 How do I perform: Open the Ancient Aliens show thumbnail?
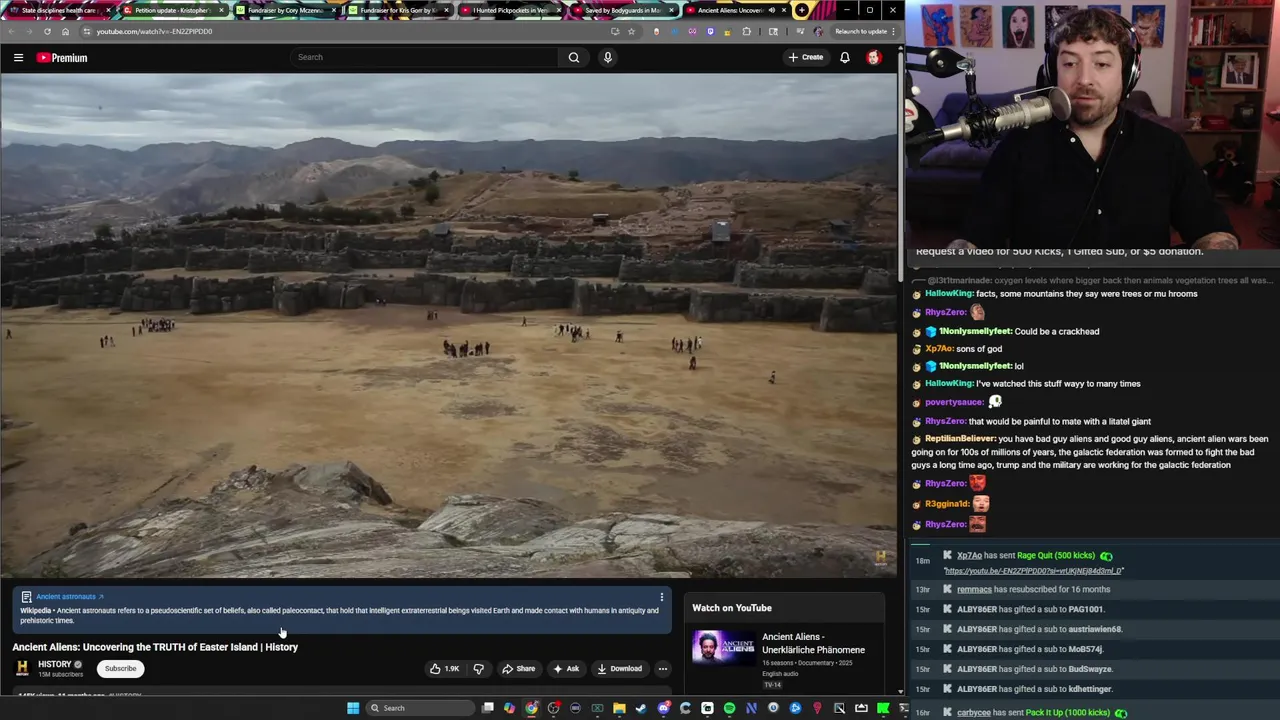723,650
